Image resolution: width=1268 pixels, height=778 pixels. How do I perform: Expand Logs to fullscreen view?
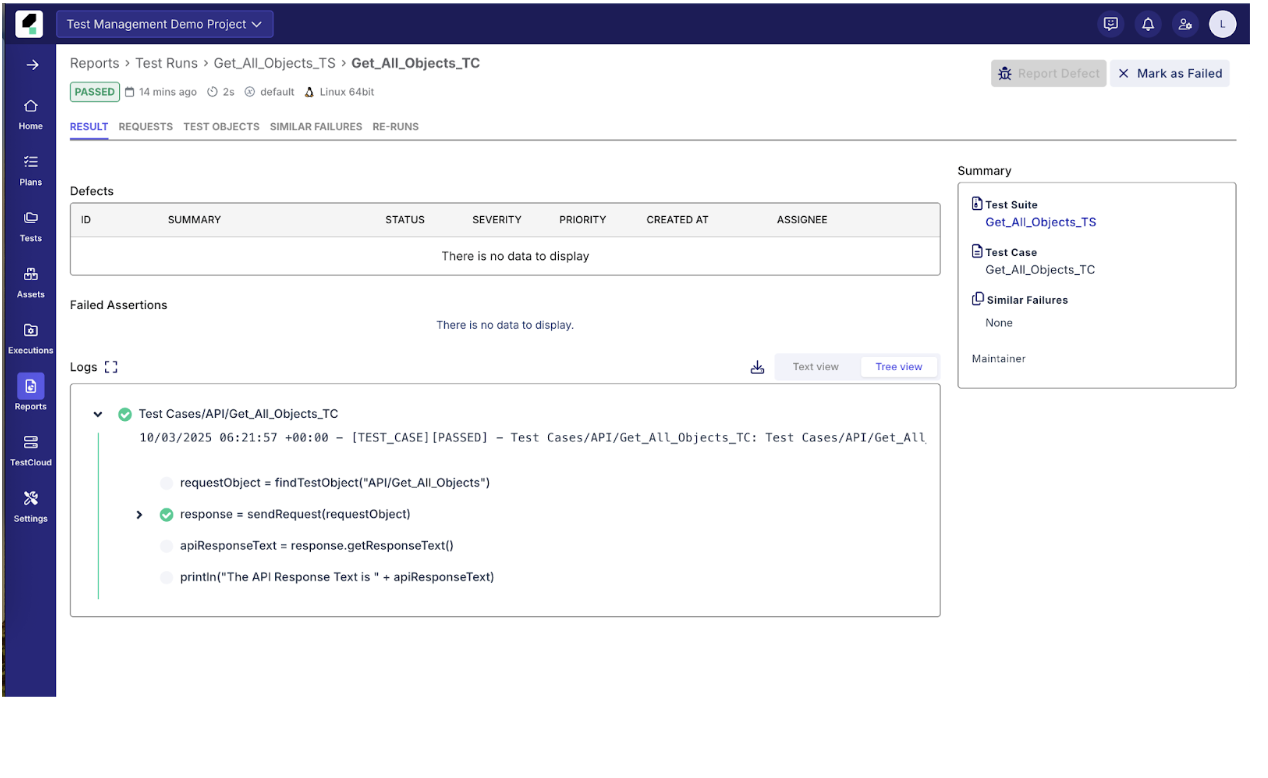110,366
